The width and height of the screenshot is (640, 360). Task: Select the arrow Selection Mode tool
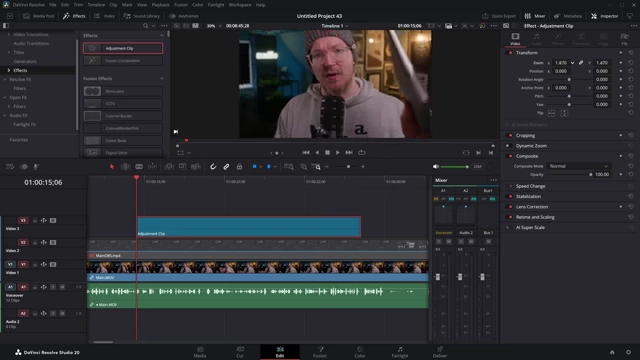pos(112,167)
